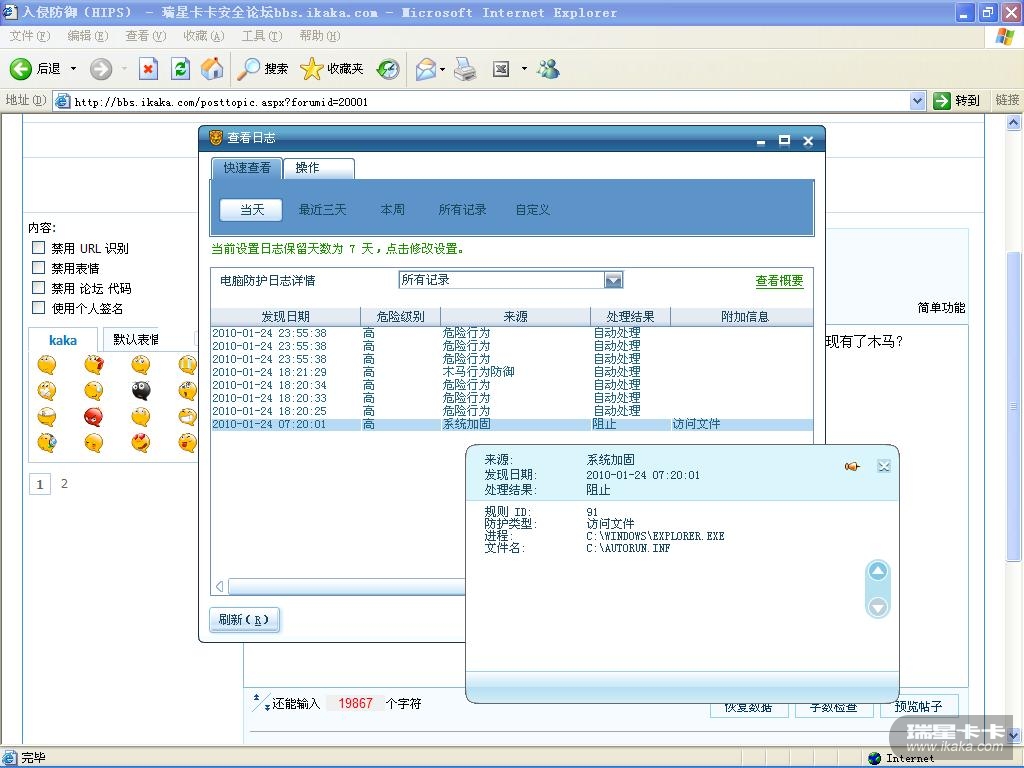The width and height of the screenshot is (1024, 768).
Task: Sort by 发现日期 column header
Action: 285,316
